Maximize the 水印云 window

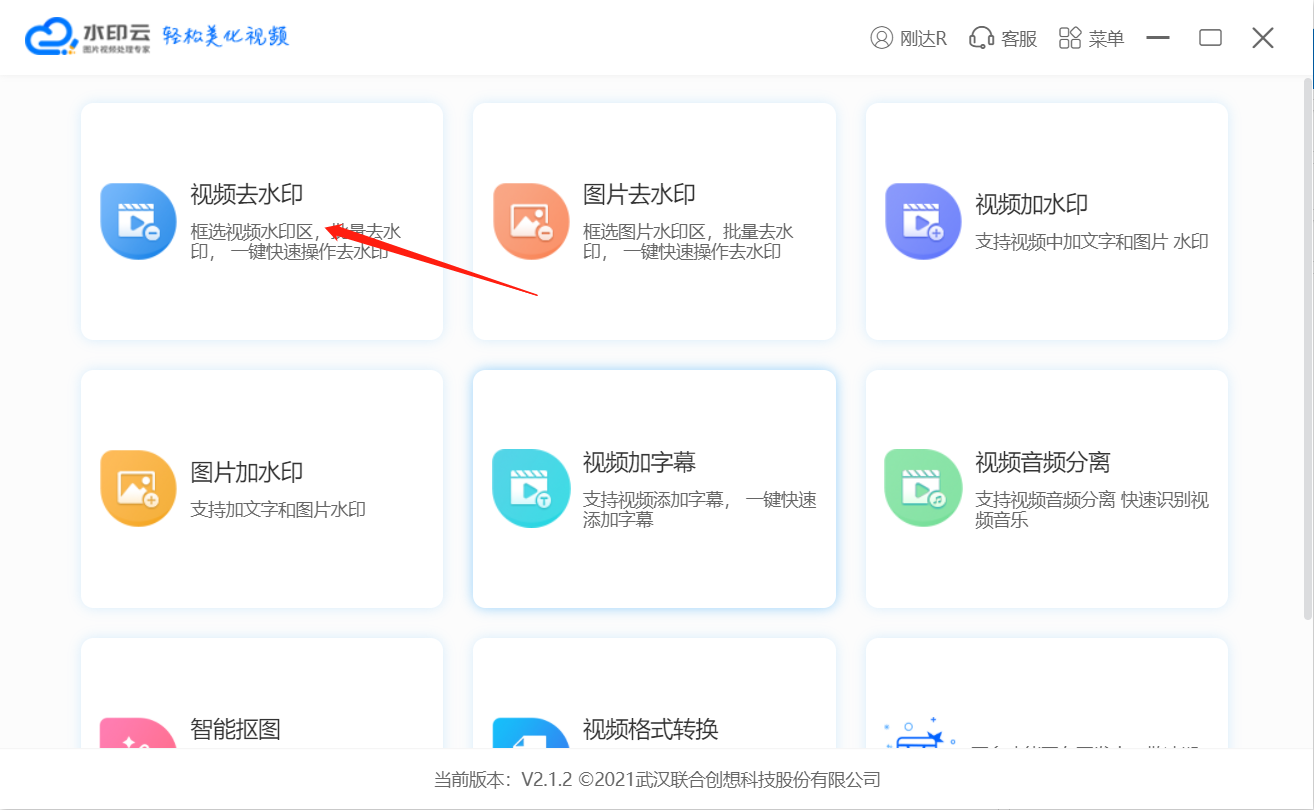1211,38
